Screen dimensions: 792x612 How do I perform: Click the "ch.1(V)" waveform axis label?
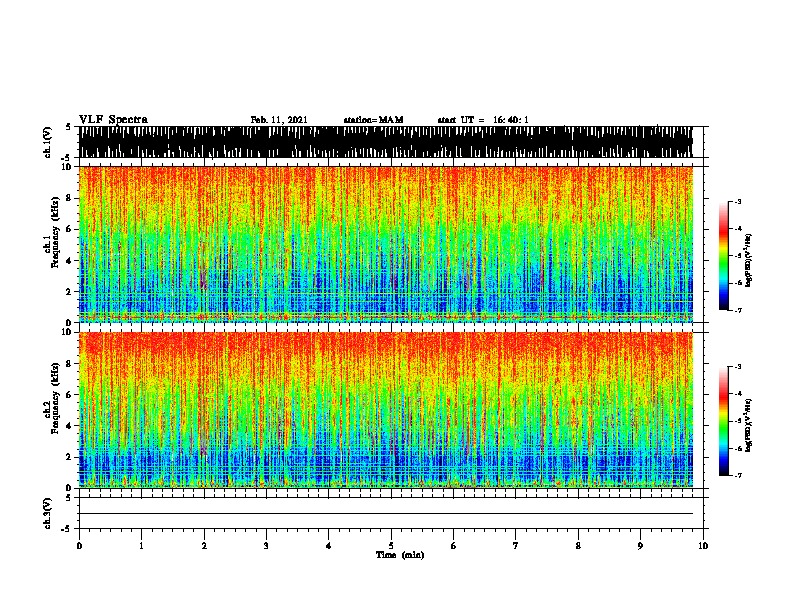[x=47, y=142]
